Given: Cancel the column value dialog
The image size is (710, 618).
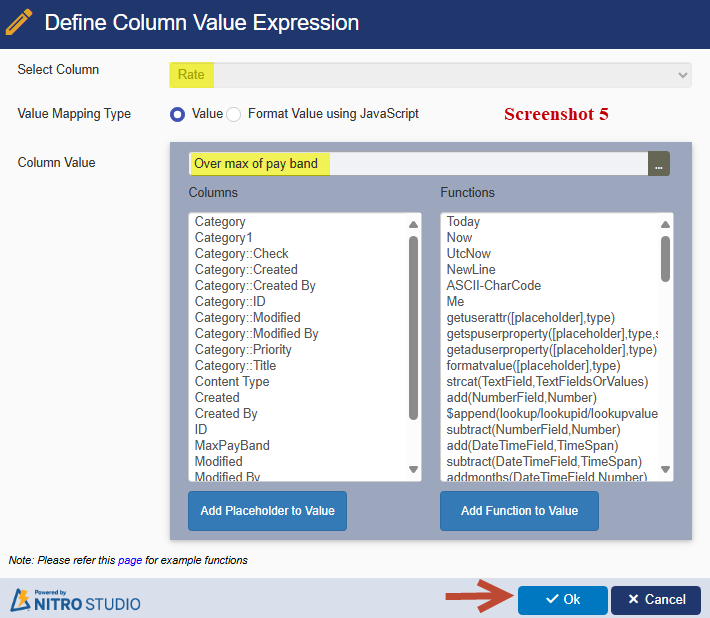Looking at the screenshot, I should pyautogui.click(x=656, y=600).
